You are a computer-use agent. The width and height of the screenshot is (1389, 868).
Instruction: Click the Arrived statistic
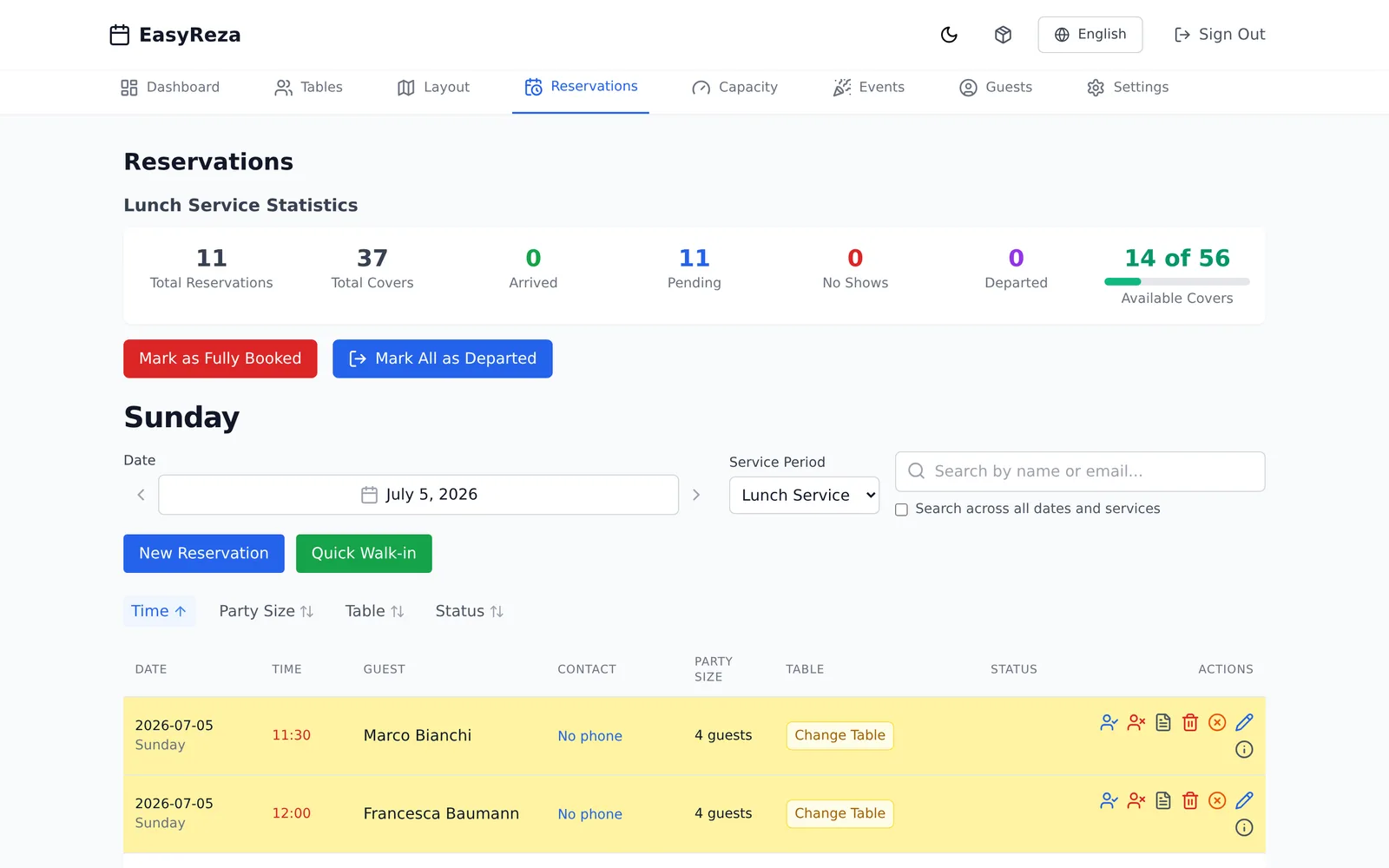click(533, 268)
